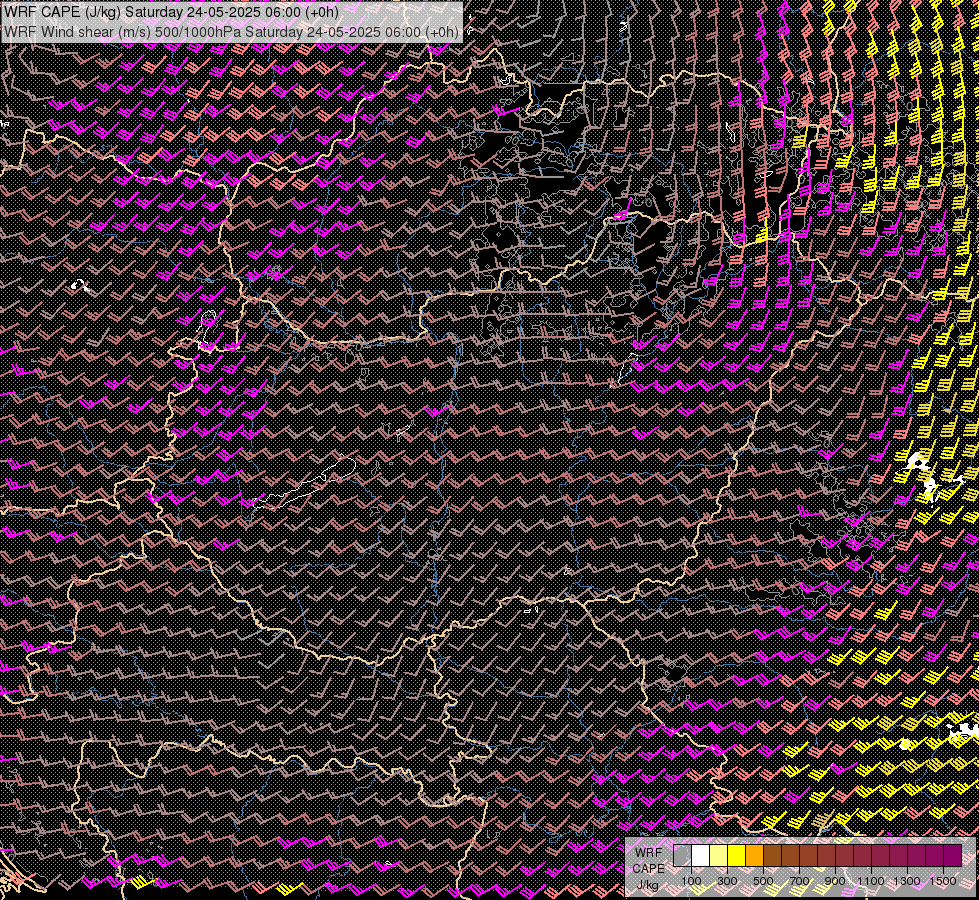This screenshot has width=979, height=900.
Task: Click the legend value 1300
Action: (x=907, y=881)
